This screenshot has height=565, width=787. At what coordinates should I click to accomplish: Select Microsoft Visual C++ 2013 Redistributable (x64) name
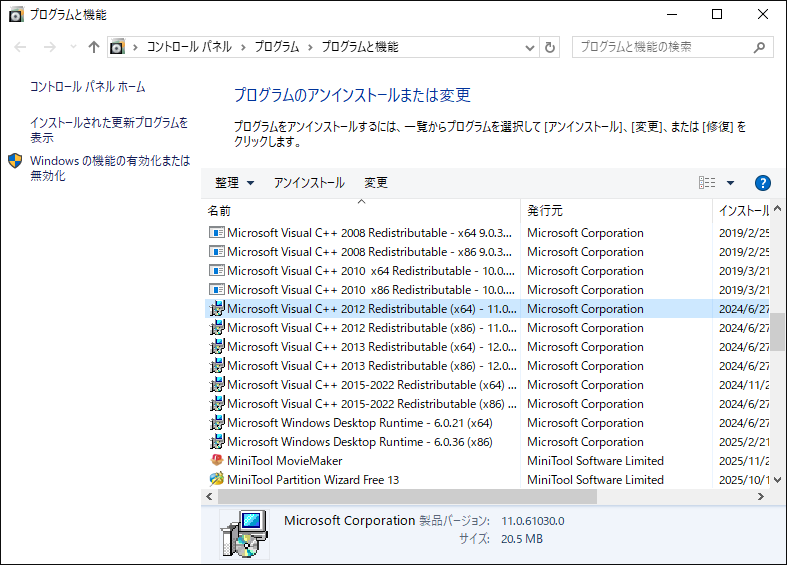[x=371, y=347]
